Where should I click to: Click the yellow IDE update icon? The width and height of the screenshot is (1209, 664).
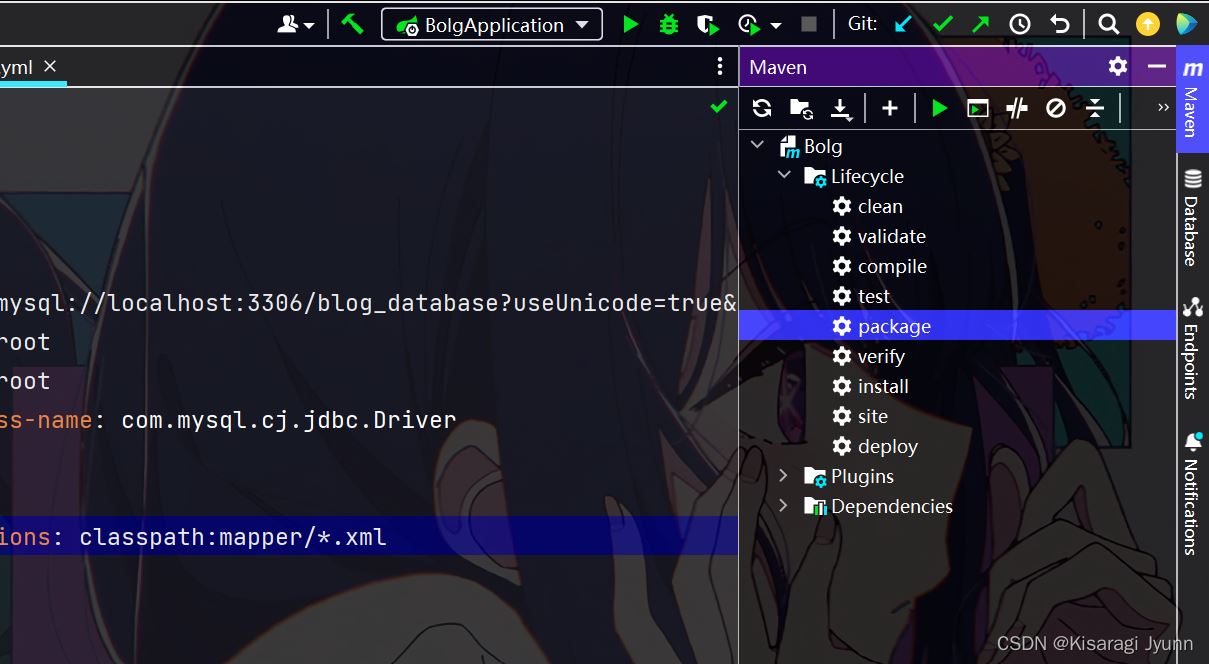pos(1148,24)
